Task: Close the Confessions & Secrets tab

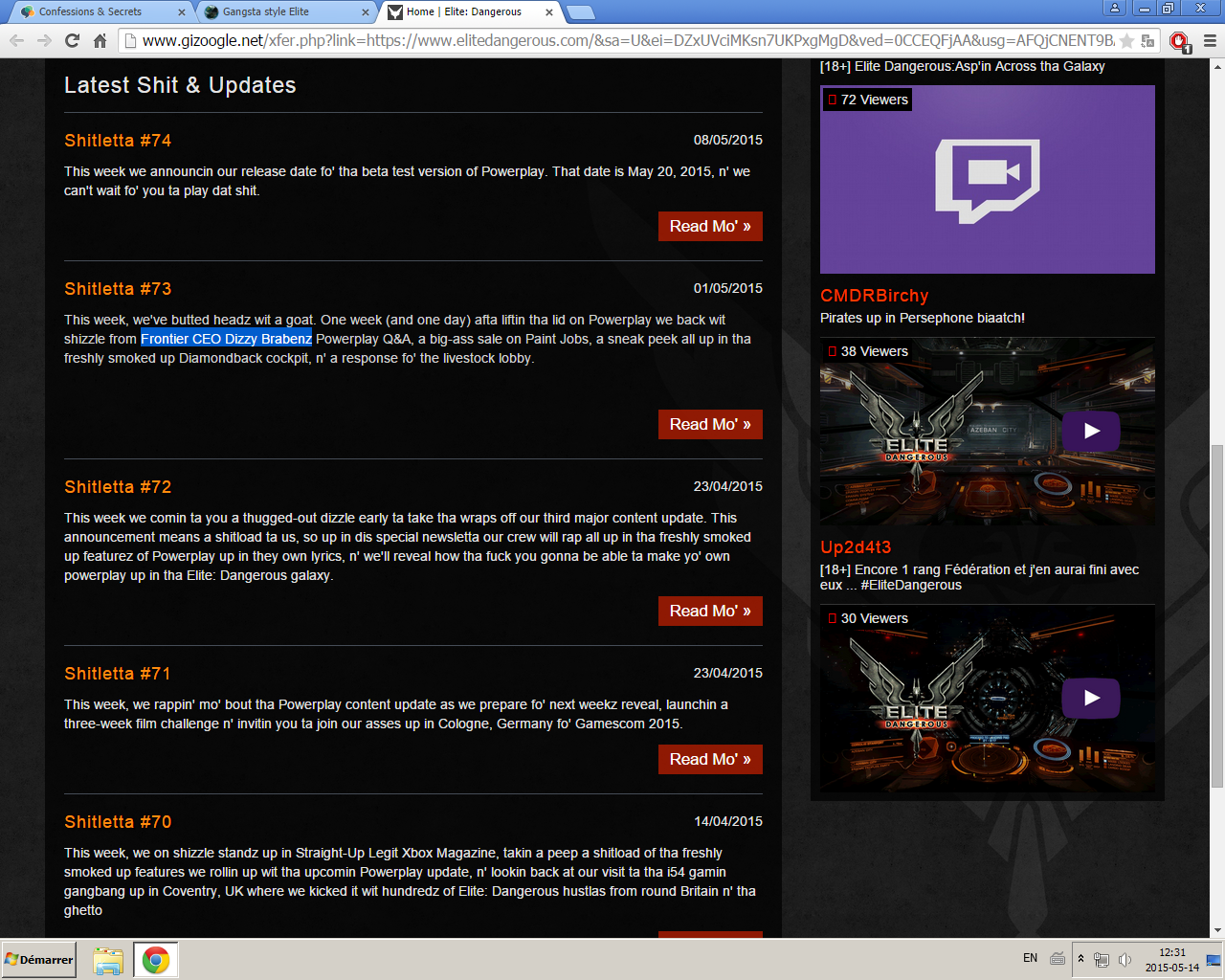Action: [182, 12]
